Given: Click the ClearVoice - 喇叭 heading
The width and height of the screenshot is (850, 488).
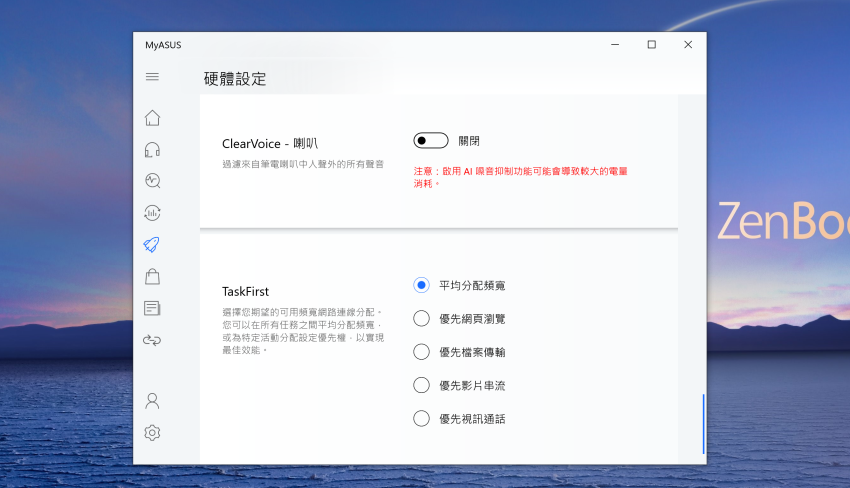Looking at the screenshot, I should coord(270,144).
